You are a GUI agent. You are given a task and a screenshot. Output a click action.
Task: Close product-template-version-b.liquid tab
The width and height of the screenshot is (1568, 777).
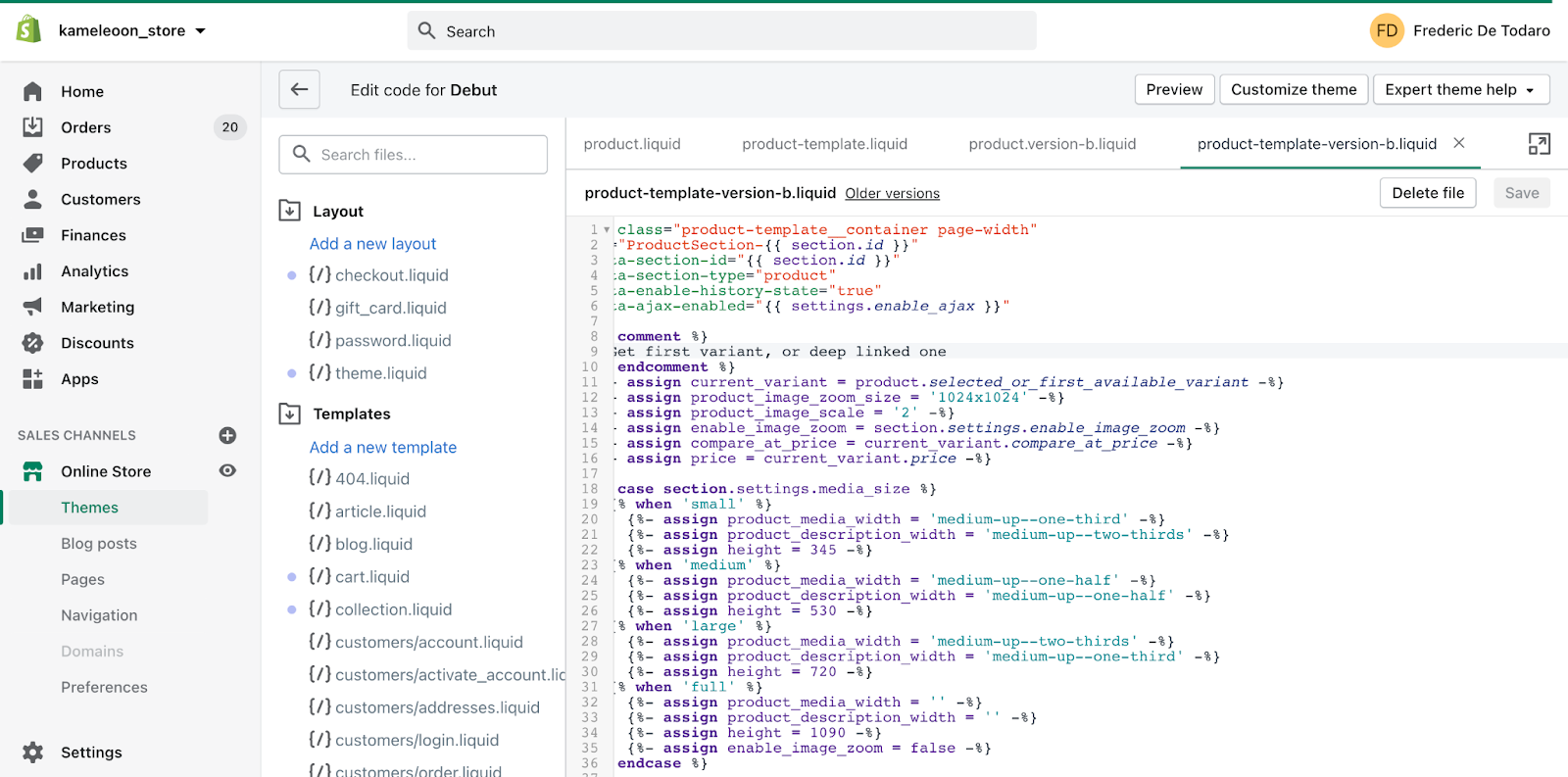pyautogui.click(x=1458, y=143)
